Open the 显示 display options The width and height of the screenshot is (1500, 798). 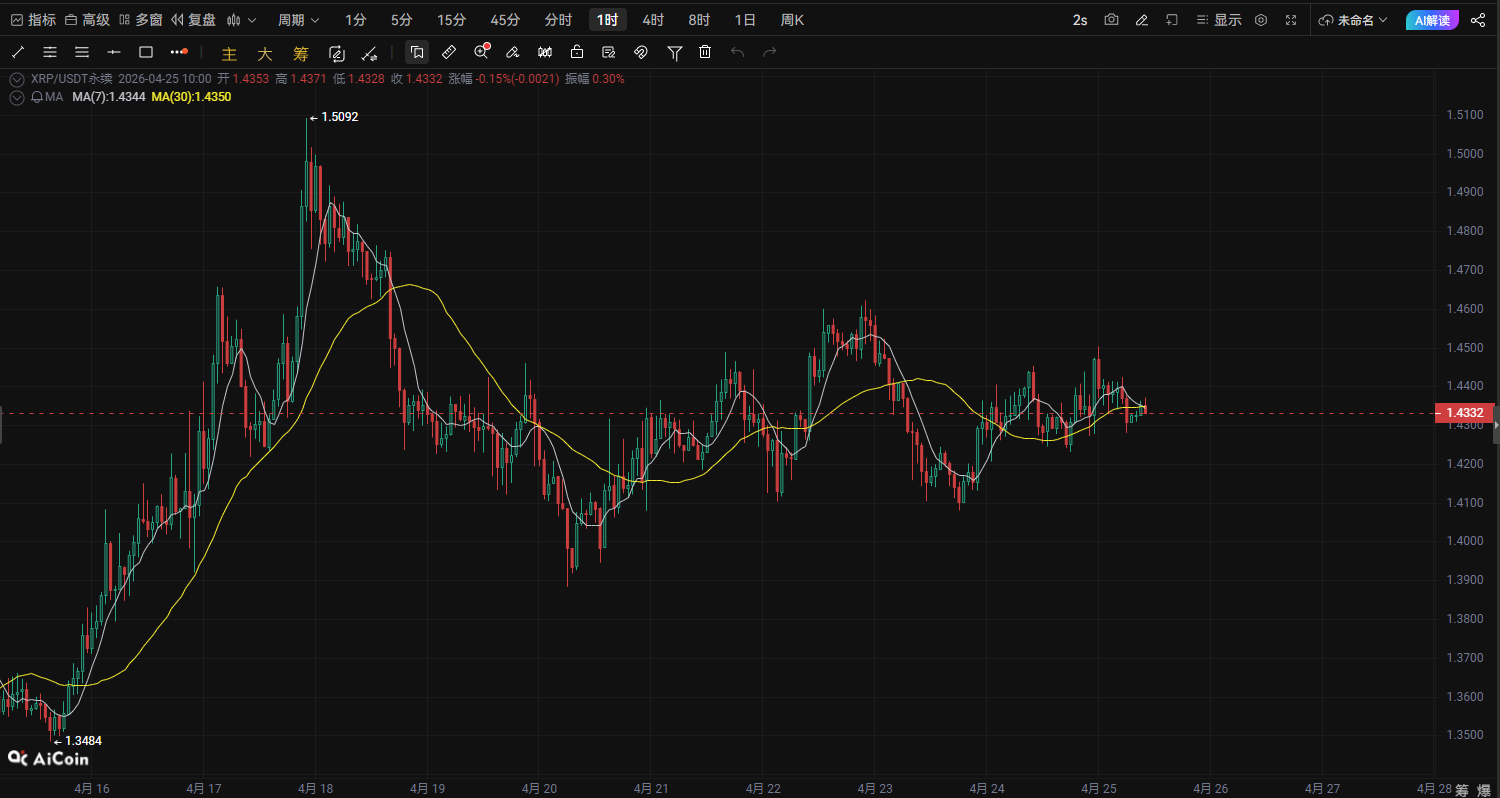click(1220, 20)
